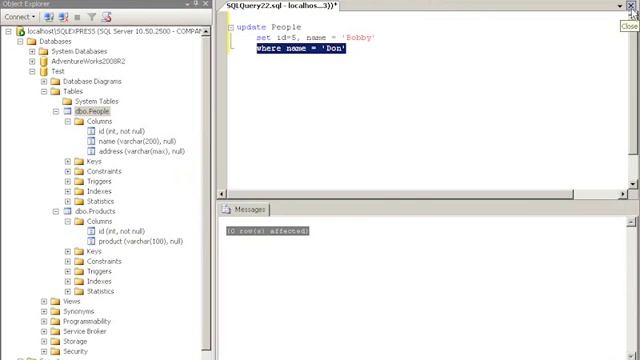Expand the Database Diagrams folder
Screen dimensions: 640x360
(44, 81)
